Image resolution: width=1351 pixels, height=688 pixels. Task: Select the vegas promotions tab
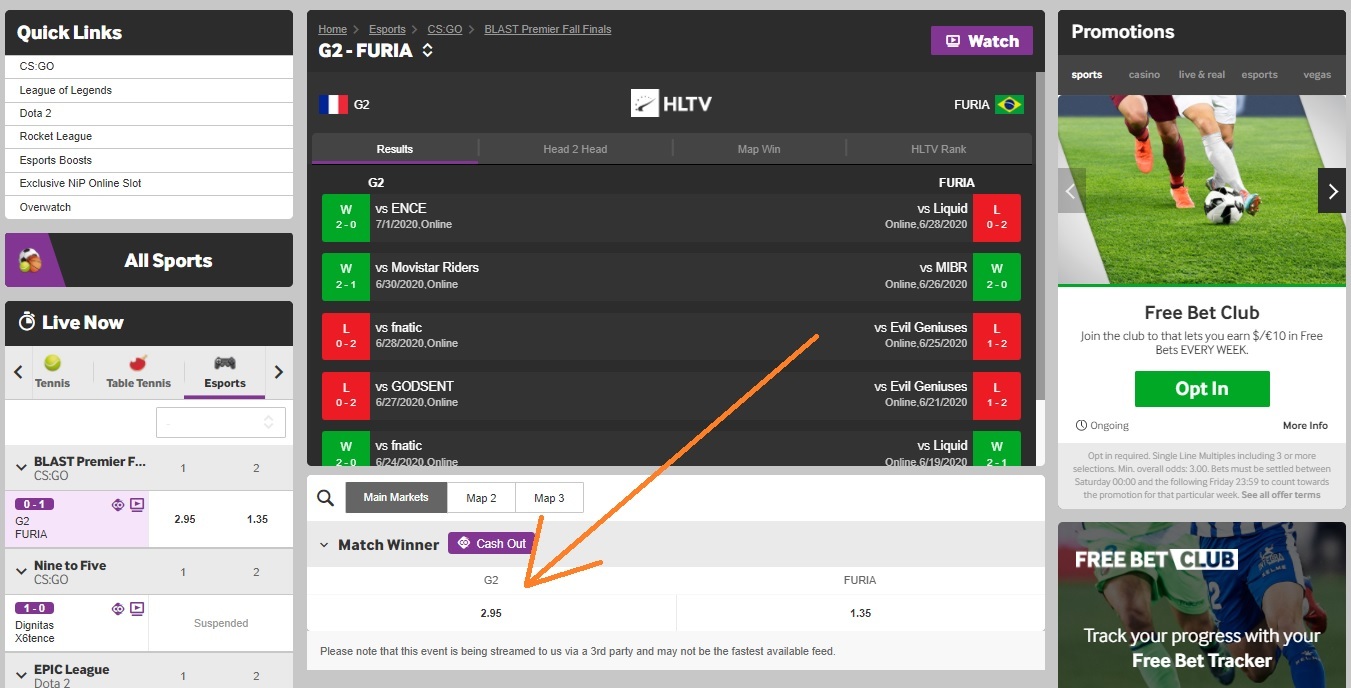pyautogui.click(x=1317, y=74)
